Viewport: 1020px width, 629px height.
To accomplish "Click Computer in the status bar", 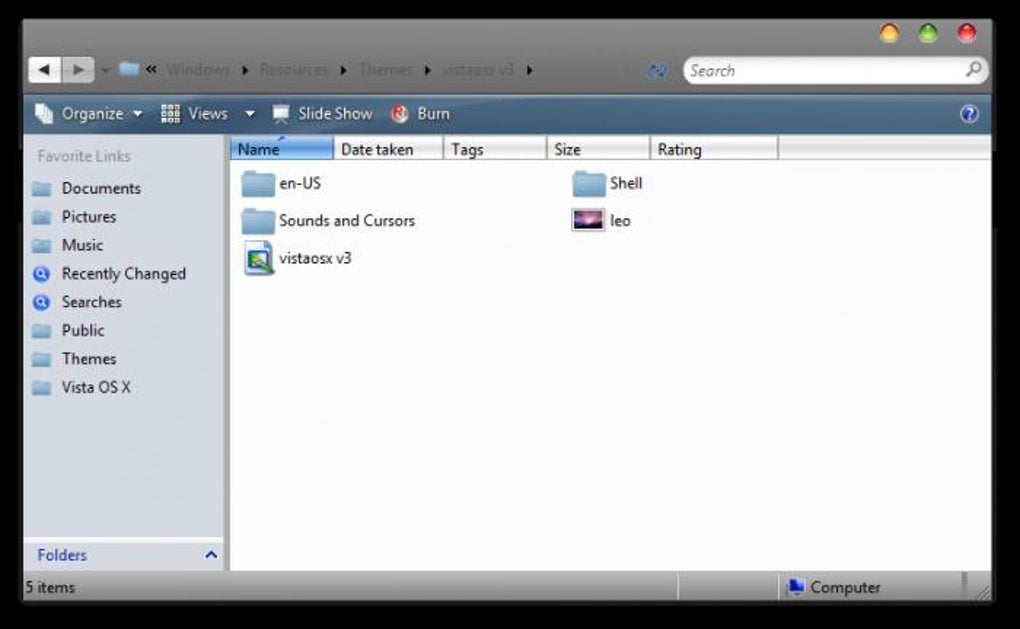I will 834,587.
